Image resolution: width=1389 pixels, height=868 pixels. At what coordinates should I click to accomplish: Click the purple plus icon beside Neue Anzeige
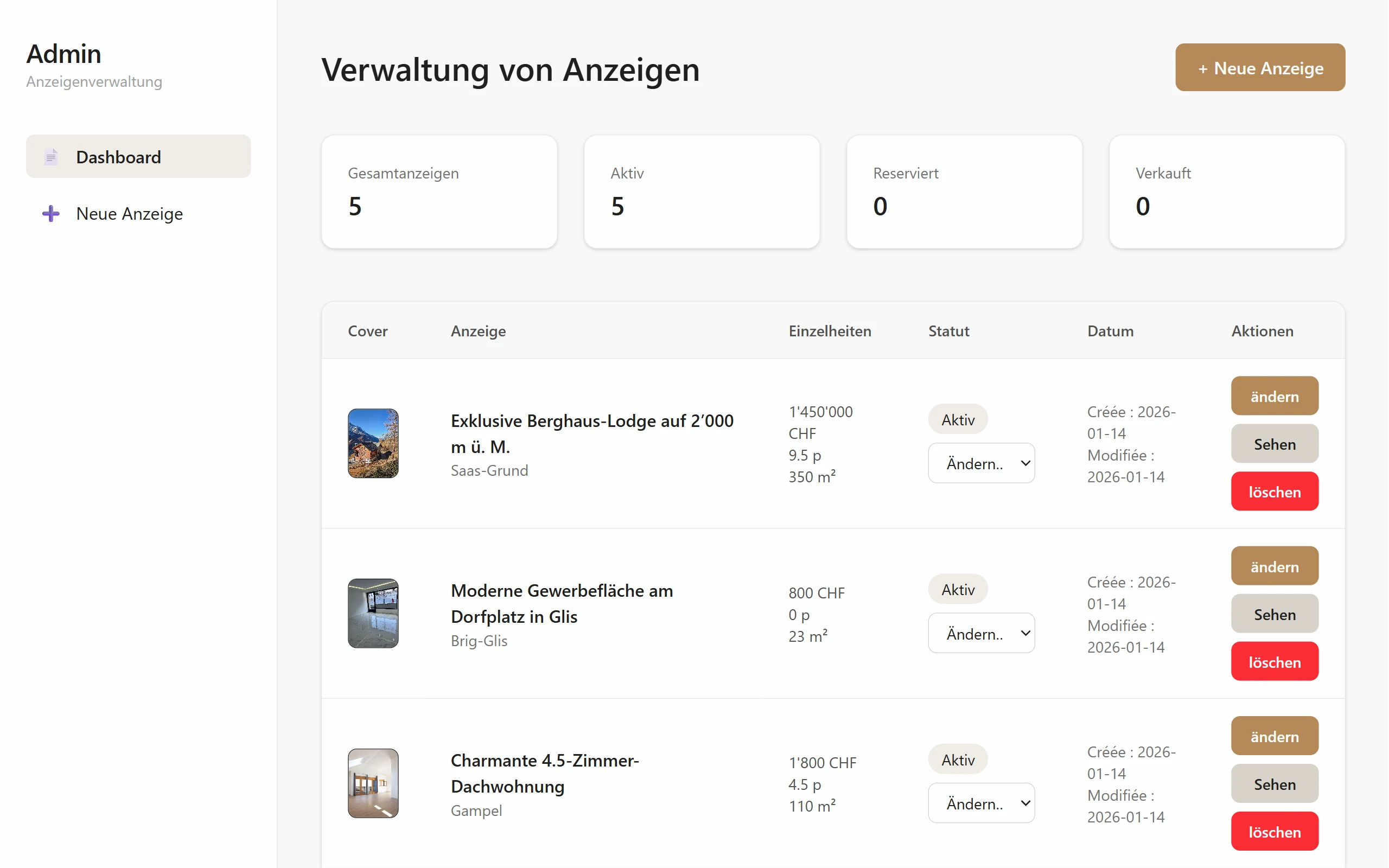click(x=50, y=213)
